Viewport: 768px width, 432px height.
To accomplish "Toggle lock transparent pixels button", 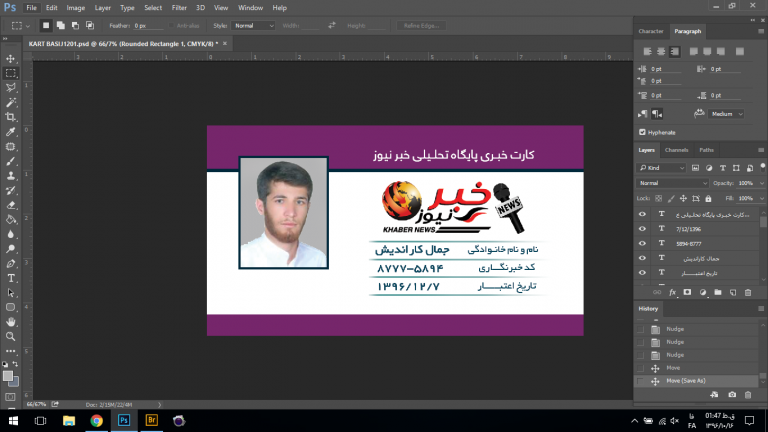I will pos(658,198).
